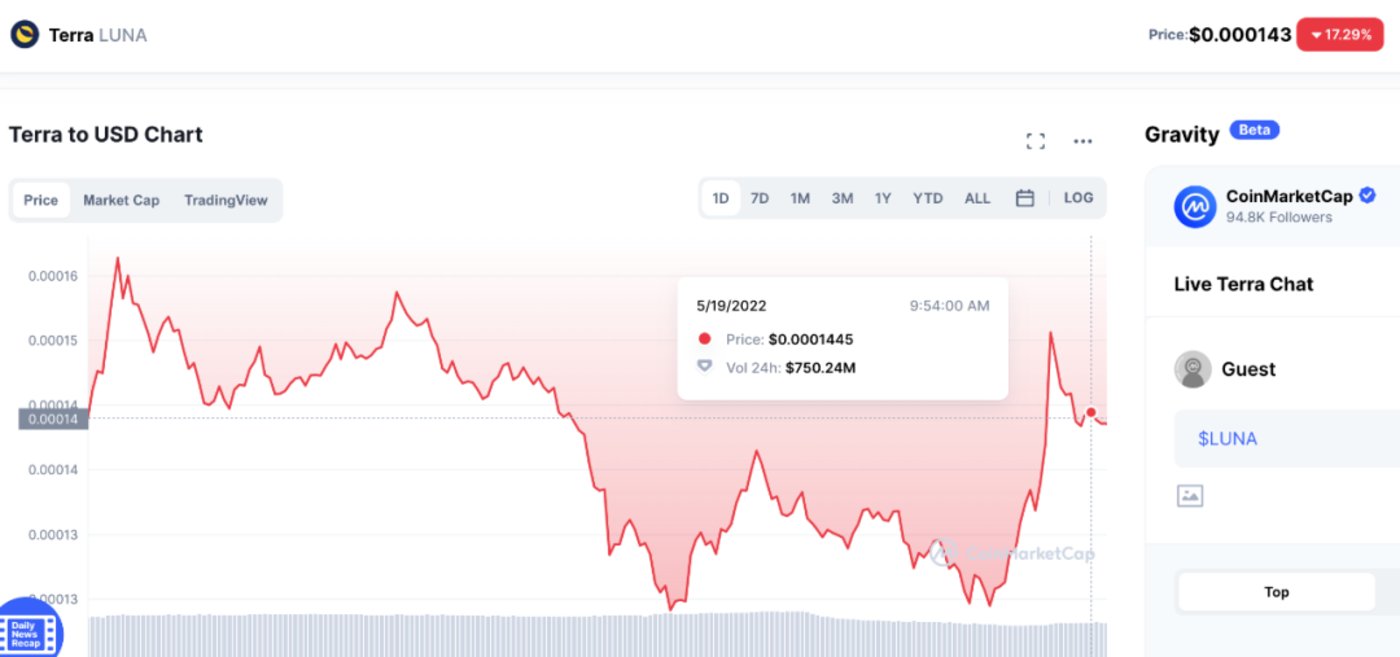Switch to the TradingView tab

(x=226, y=200)
